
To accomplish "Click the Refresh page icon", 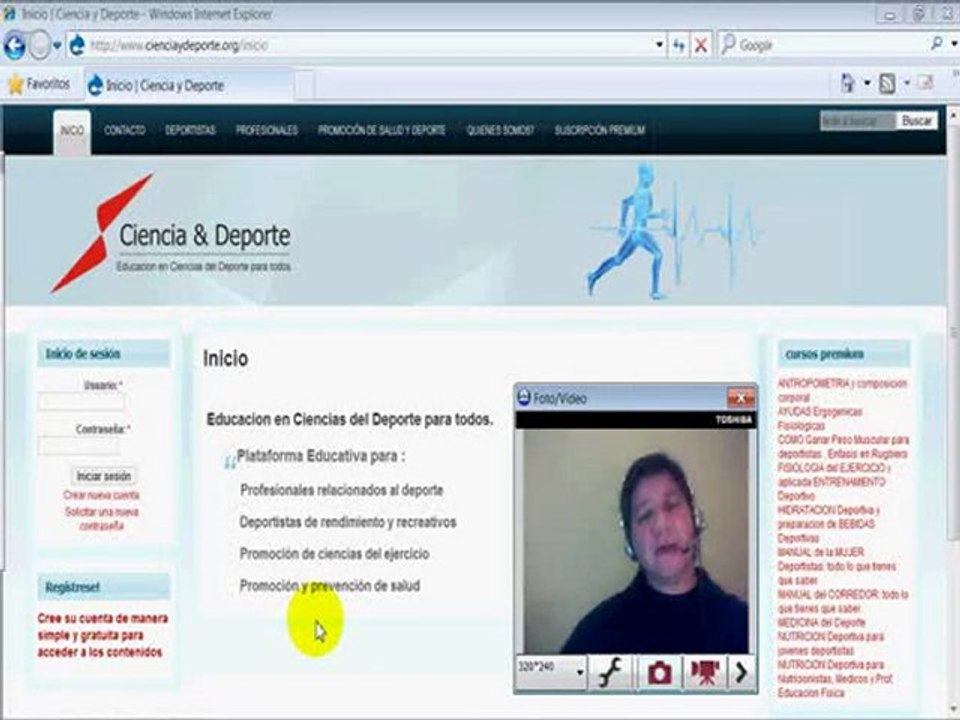I will [678, 45].
